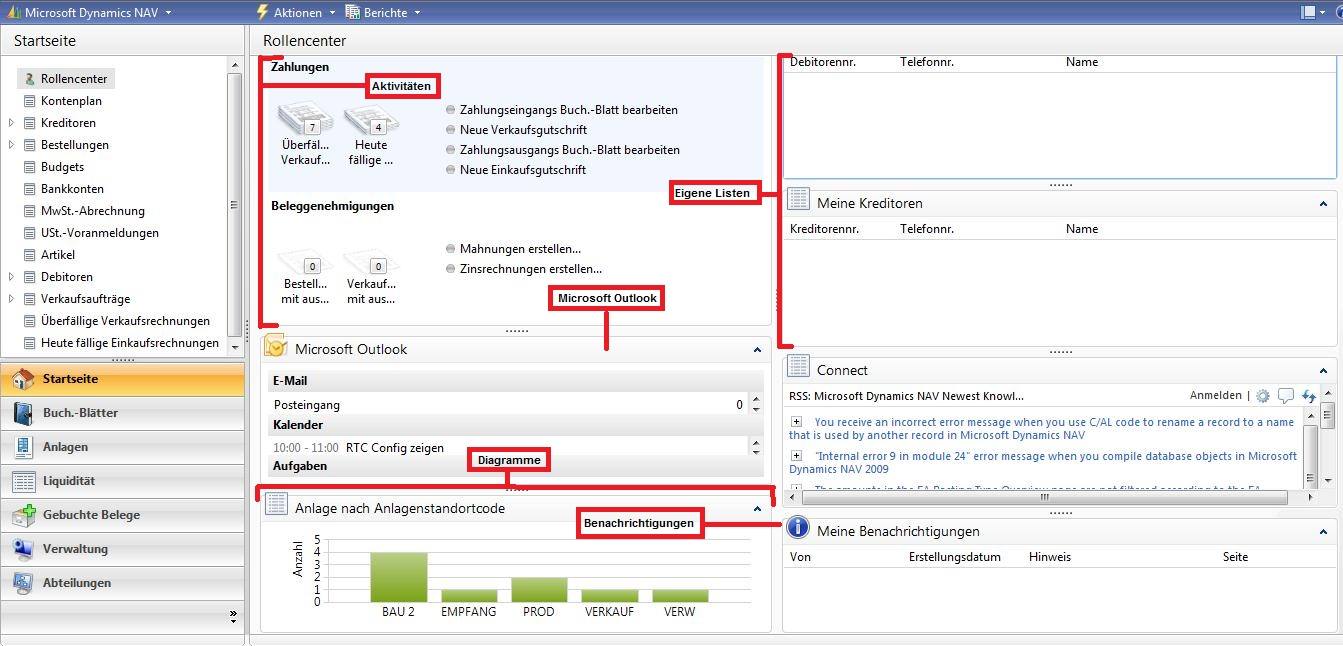The width and height of the screenshot is (1343, 646).
Task: Switch to the Liquidität navigation section
Action: click(122, 481)
